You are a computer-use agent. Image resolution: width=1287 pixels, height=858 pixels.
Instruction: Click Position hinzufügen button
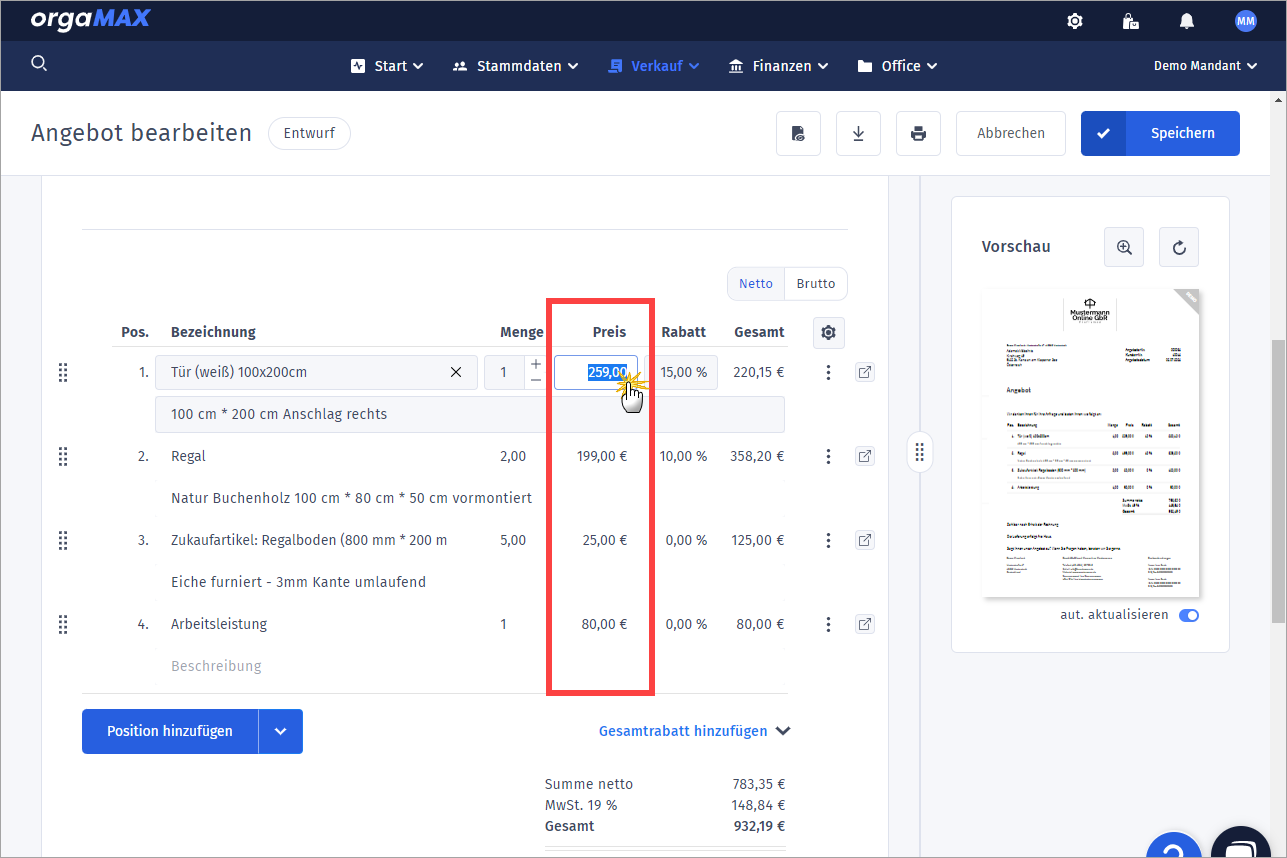[x=170, y=731]
